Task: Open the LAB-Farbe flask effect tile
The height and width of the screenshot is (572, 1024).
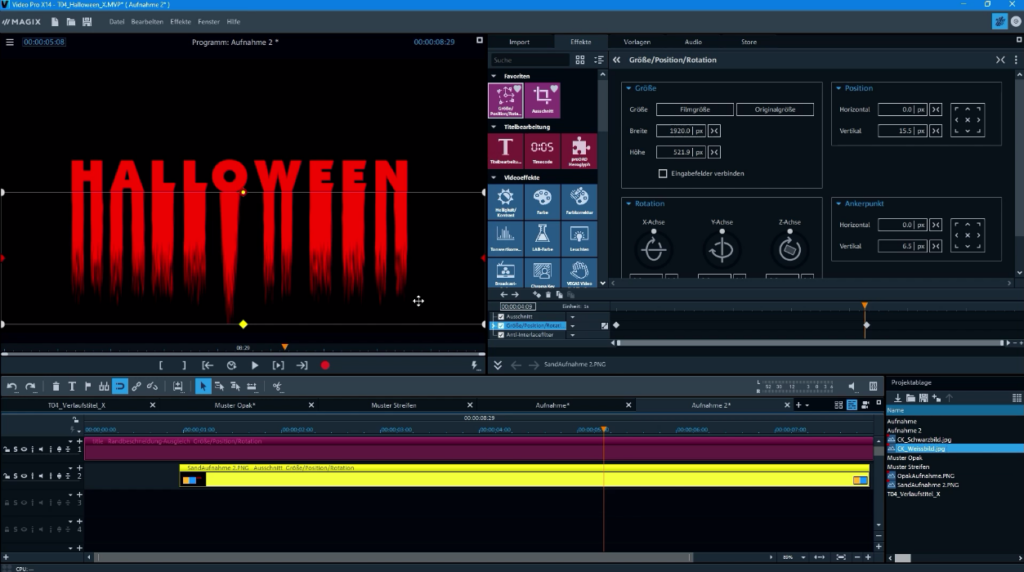Action: (542, 238)
